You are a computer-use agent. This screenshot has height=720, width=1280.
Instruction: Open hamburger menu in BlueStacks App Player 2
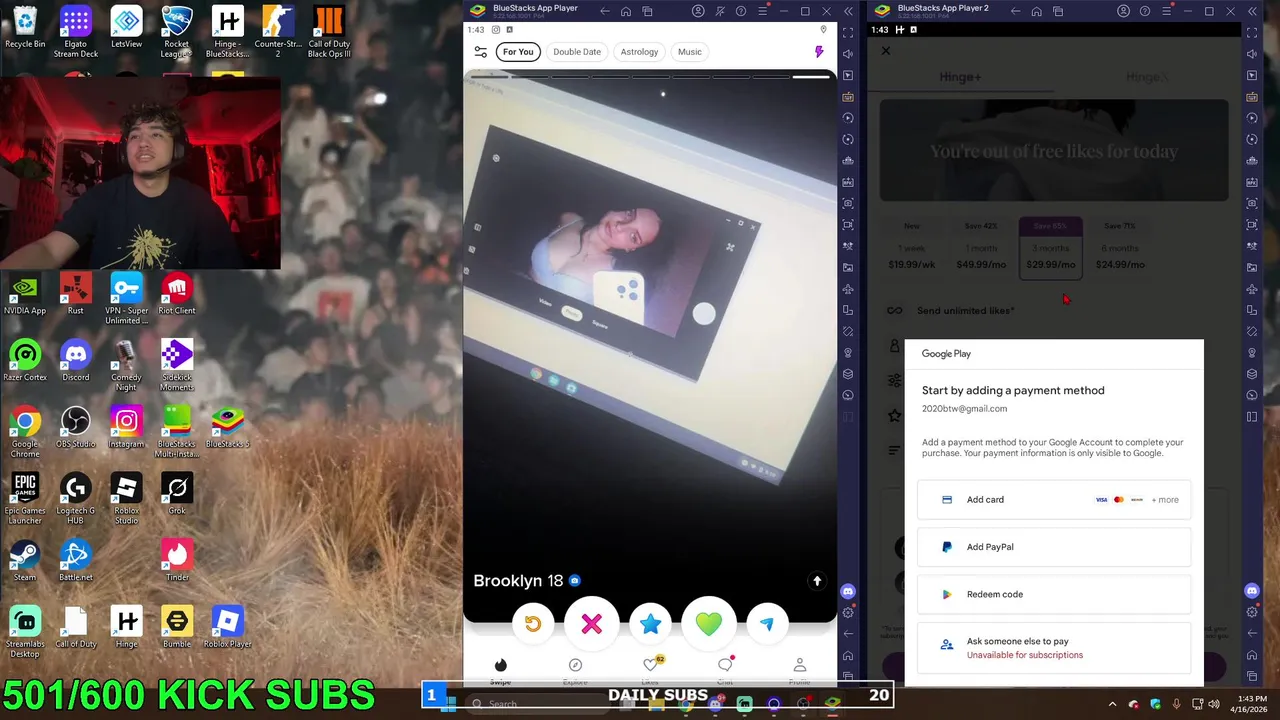1166,11
